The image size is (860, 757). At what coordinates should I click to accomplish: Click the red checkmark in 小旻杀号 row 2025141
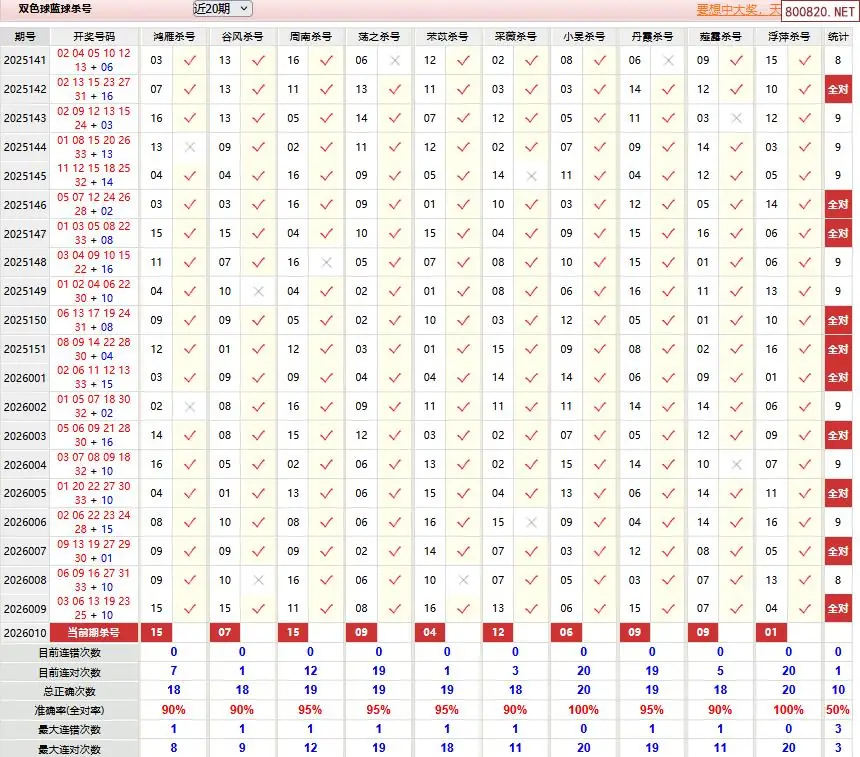600,61
